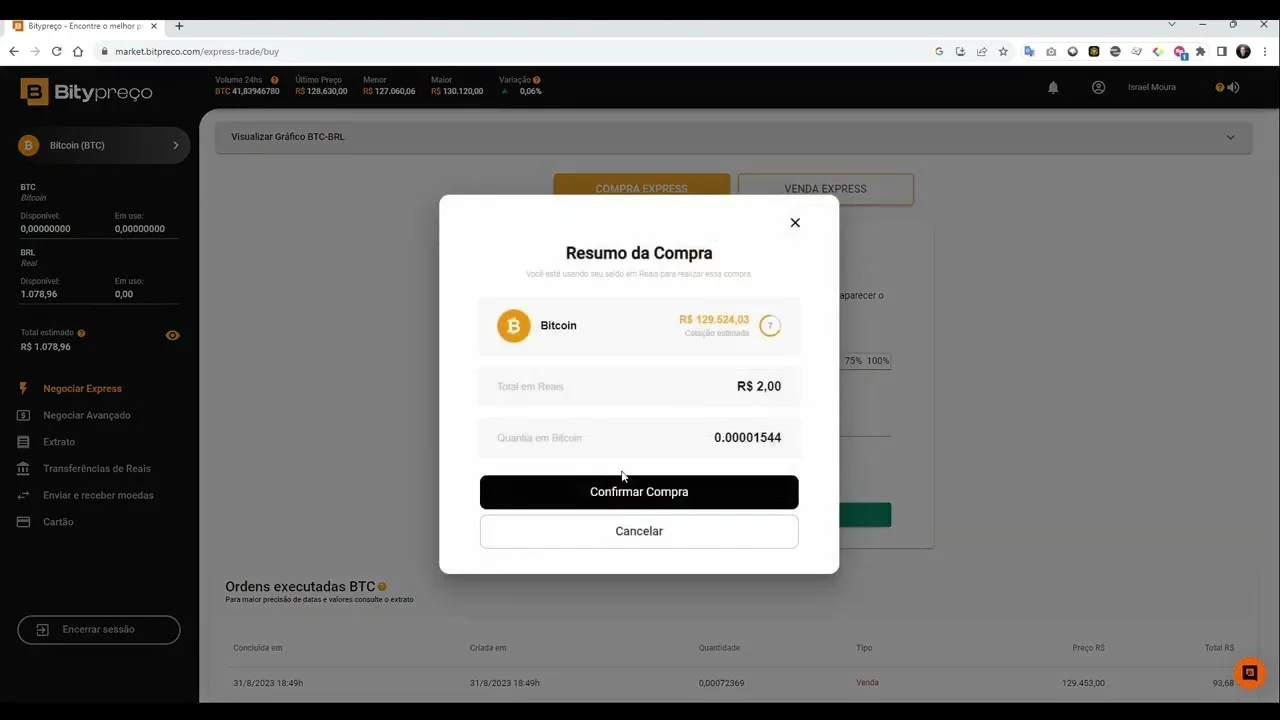Open the notifications bell
Screen dimensions: 1280x720
(x=1053, y=88)
